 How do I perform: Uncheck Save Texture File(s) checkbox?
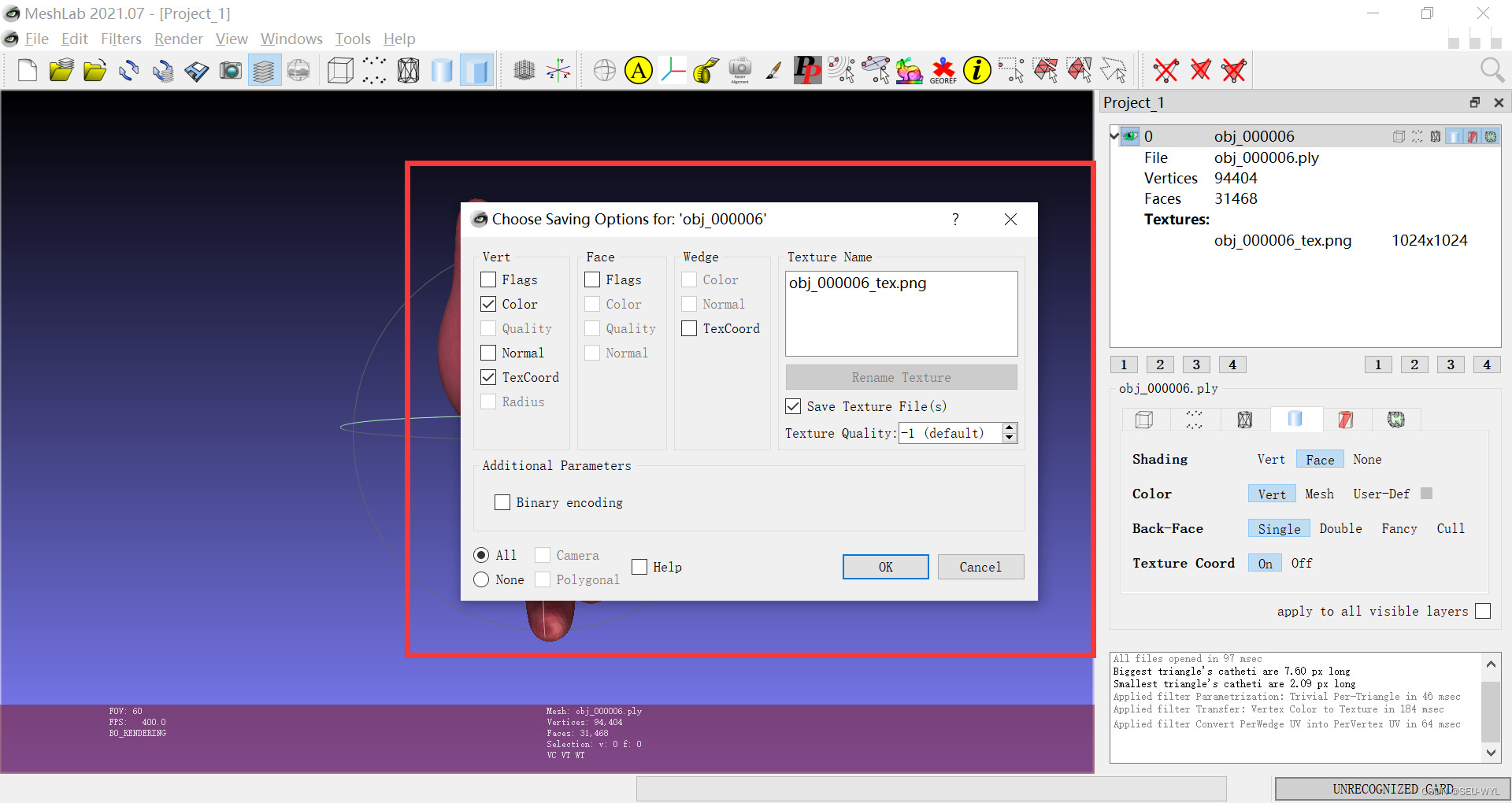[793, 406]
